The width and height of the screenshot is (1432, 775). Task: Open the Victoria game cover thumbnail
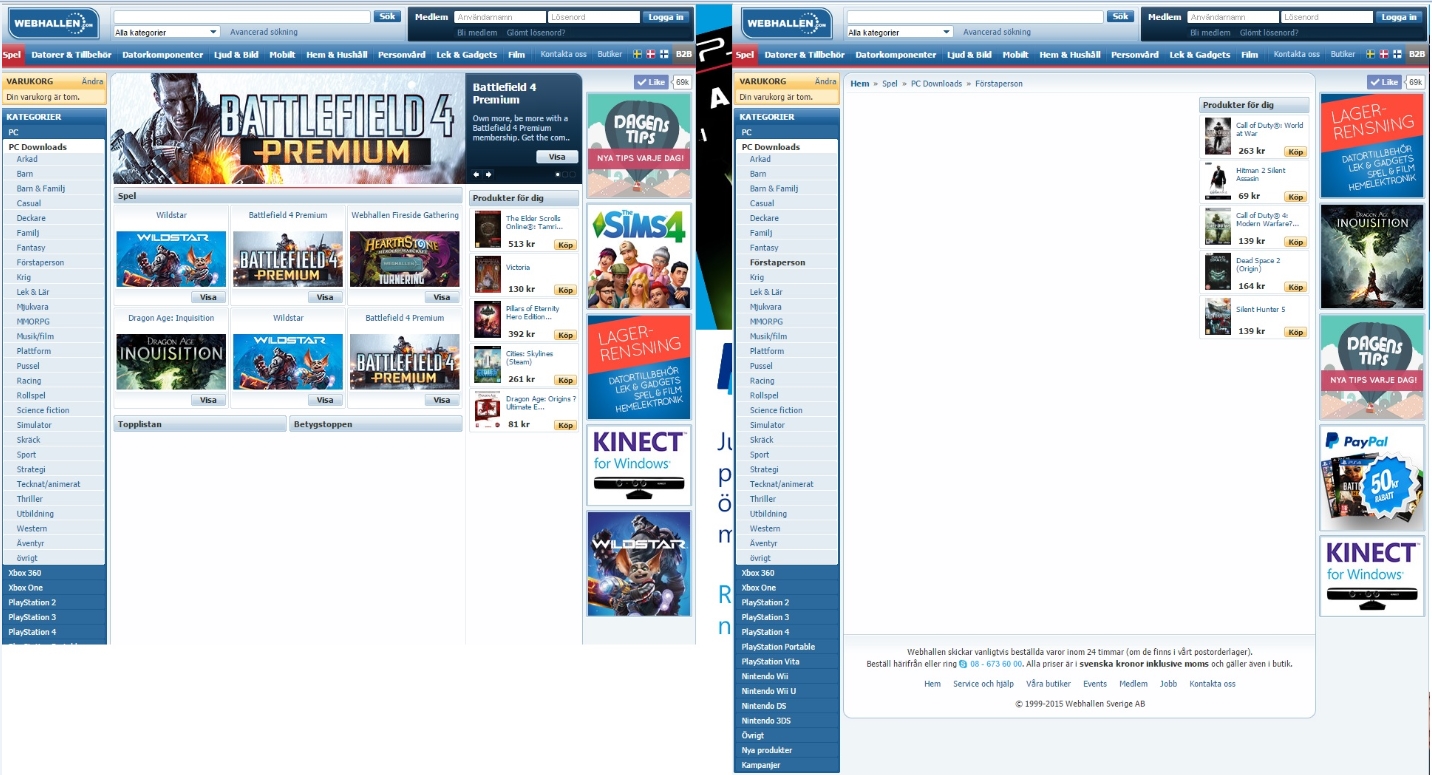[x=487, y=274]
